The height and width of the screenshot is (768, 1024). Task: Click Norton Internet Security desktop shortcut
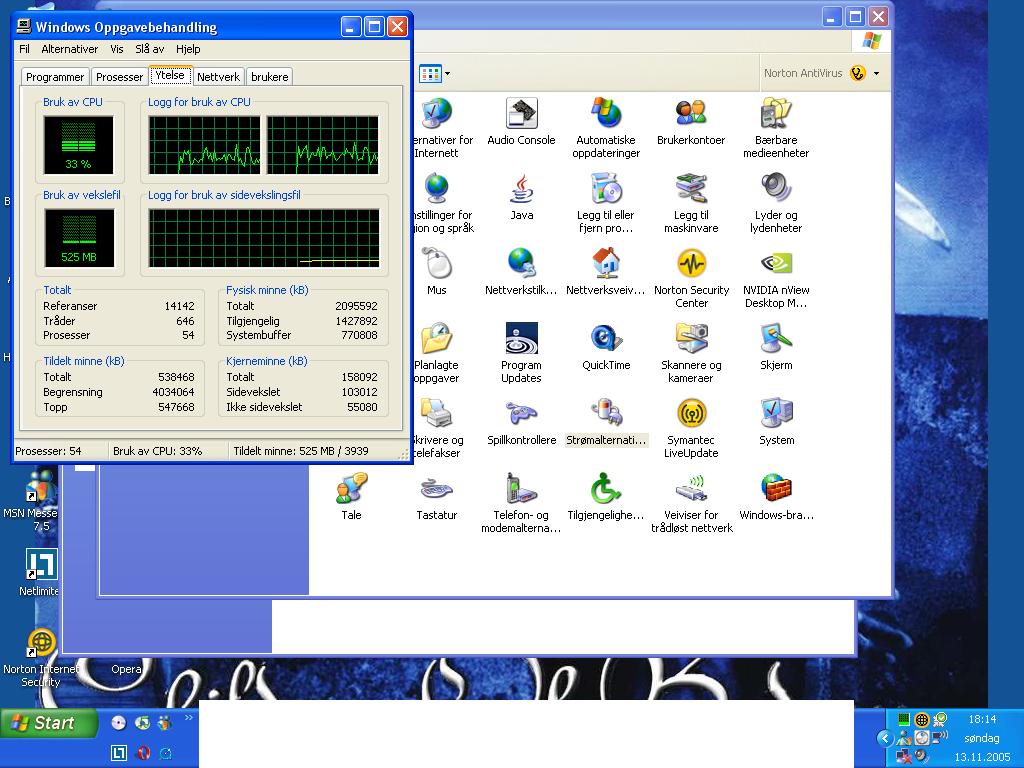click(x=40, y=658)
